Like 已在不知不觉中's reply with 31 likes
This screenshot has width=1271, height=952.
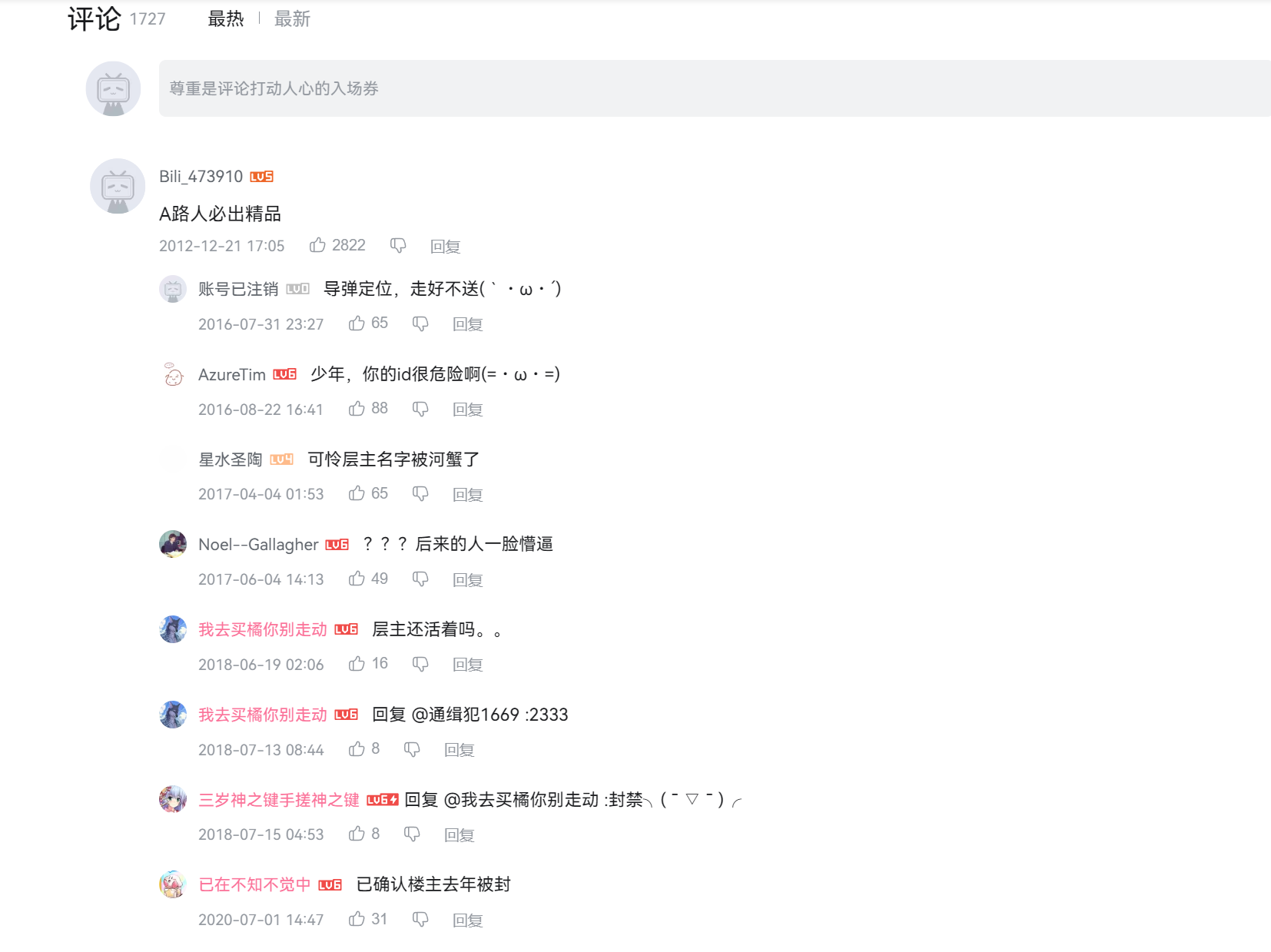(357, 919)
